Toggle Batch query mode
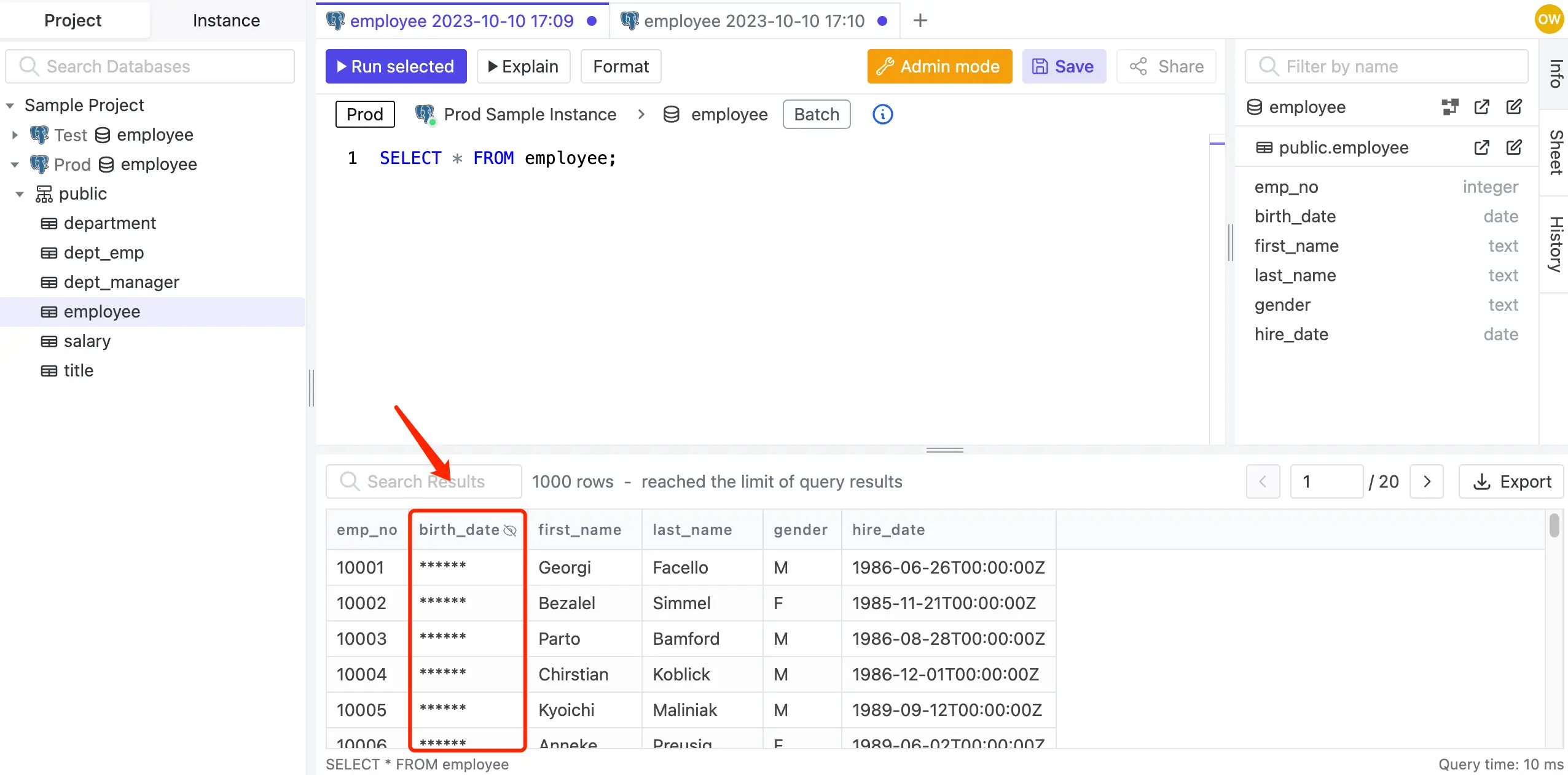Image resolution: width=1568 pixels, height=775 pixels. coord(816,114)
